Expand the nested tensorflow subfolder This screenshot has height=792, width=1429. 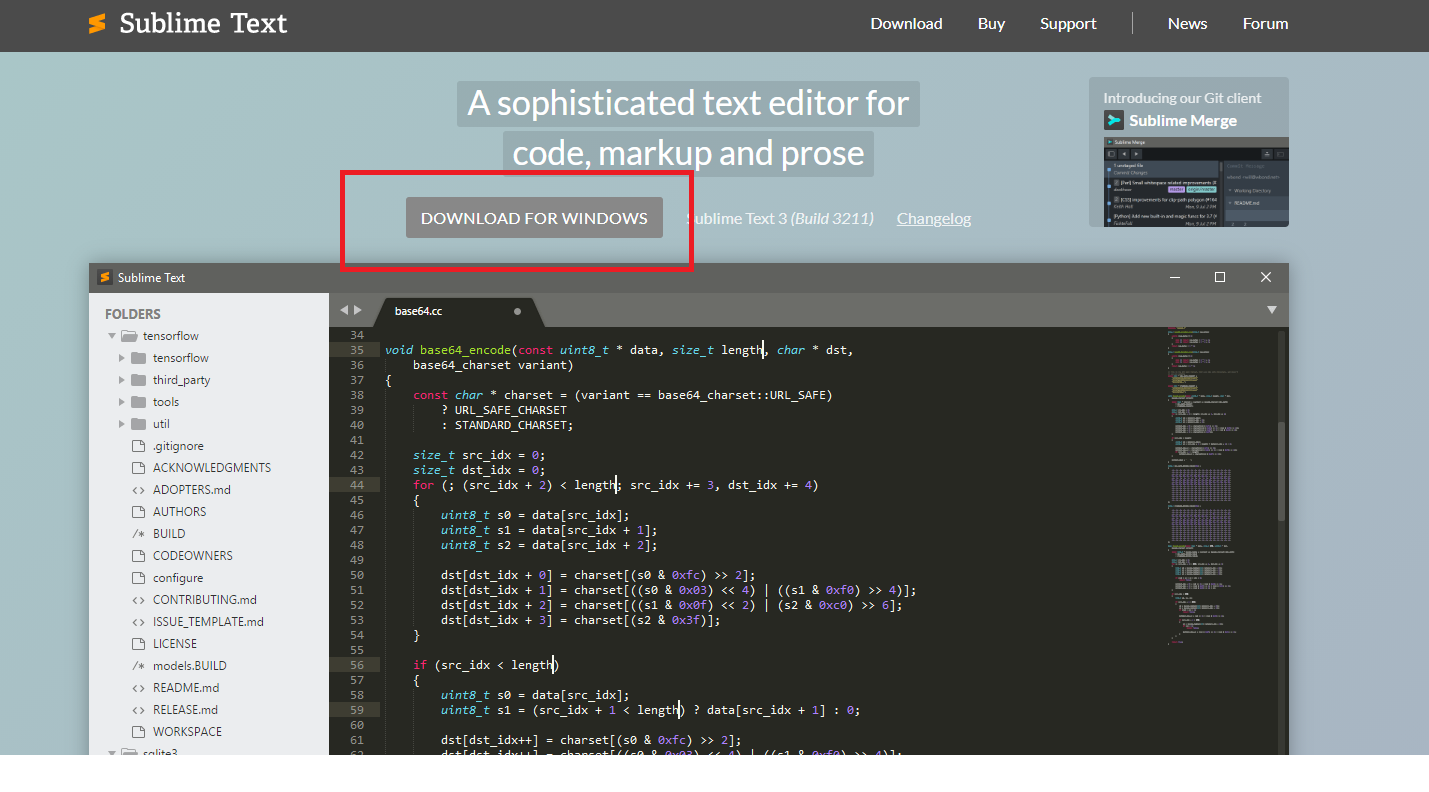click(122, 358)
